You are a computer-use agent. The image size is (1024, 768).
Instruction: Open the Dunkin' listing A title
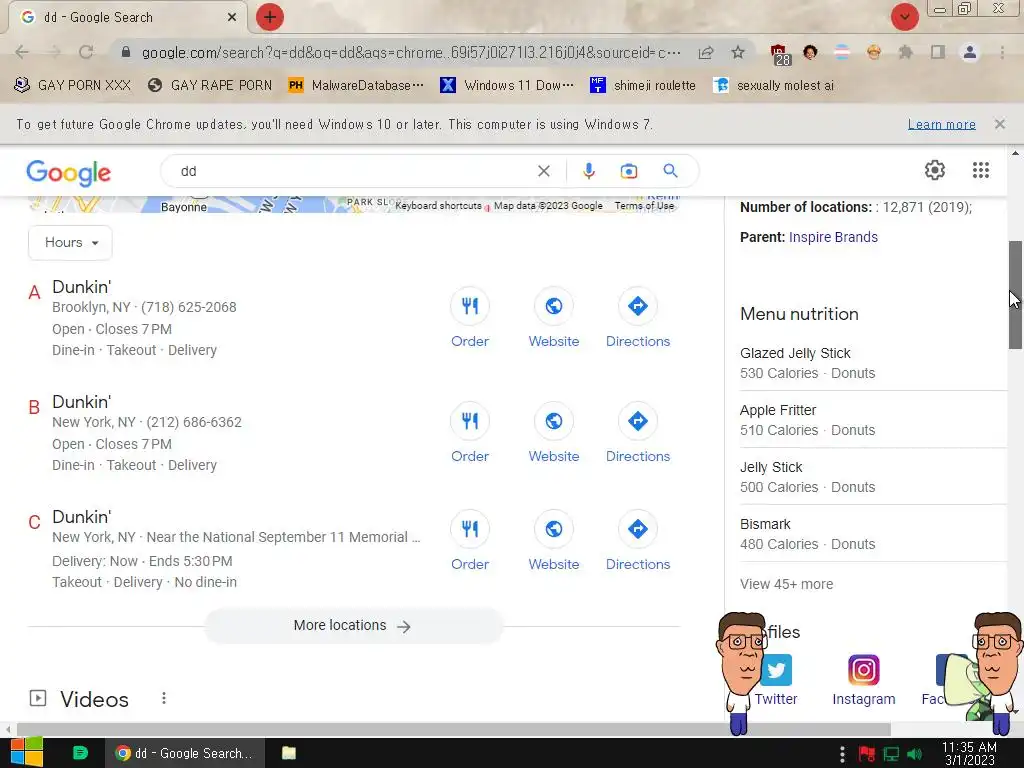(82, 287)
